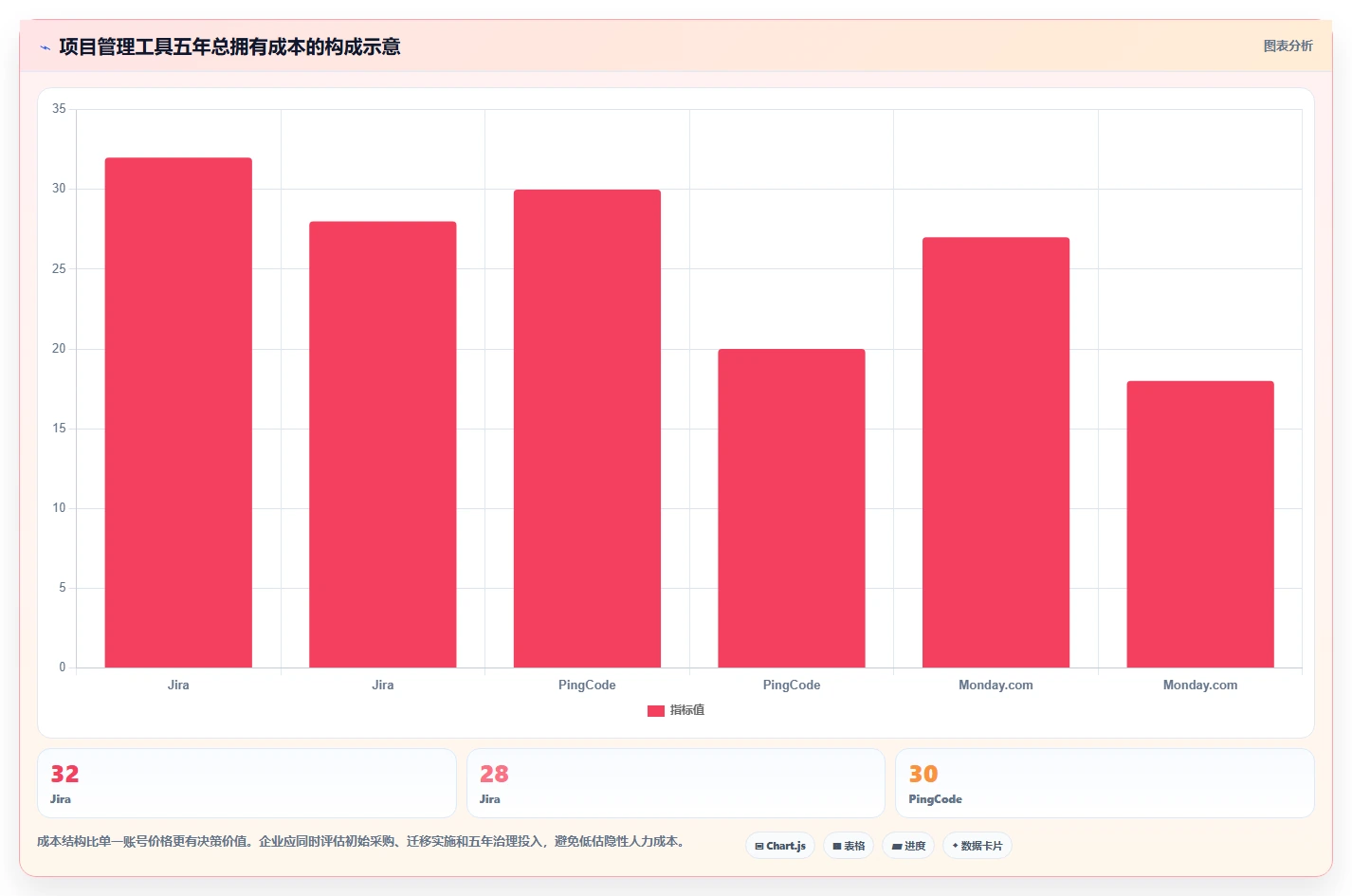Open the data card showing 30 PingCode
Image resolution: width=1352 pixels, height=896 pixels.
1105,783
